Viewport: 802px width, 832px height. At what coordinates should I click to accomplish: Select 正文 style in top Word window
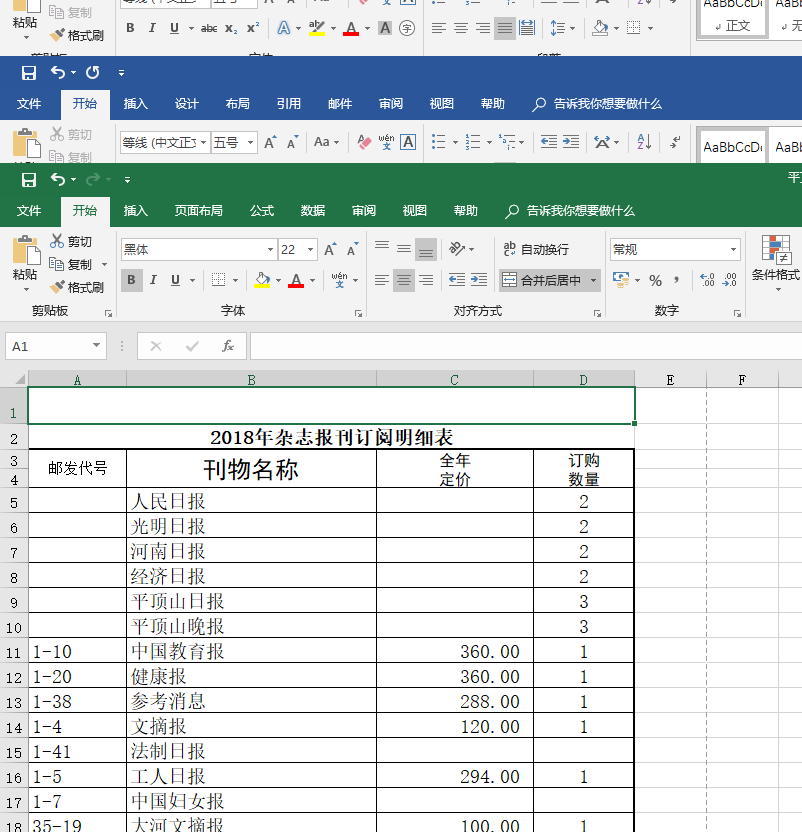pyautogui.click(x=734, y=17)
